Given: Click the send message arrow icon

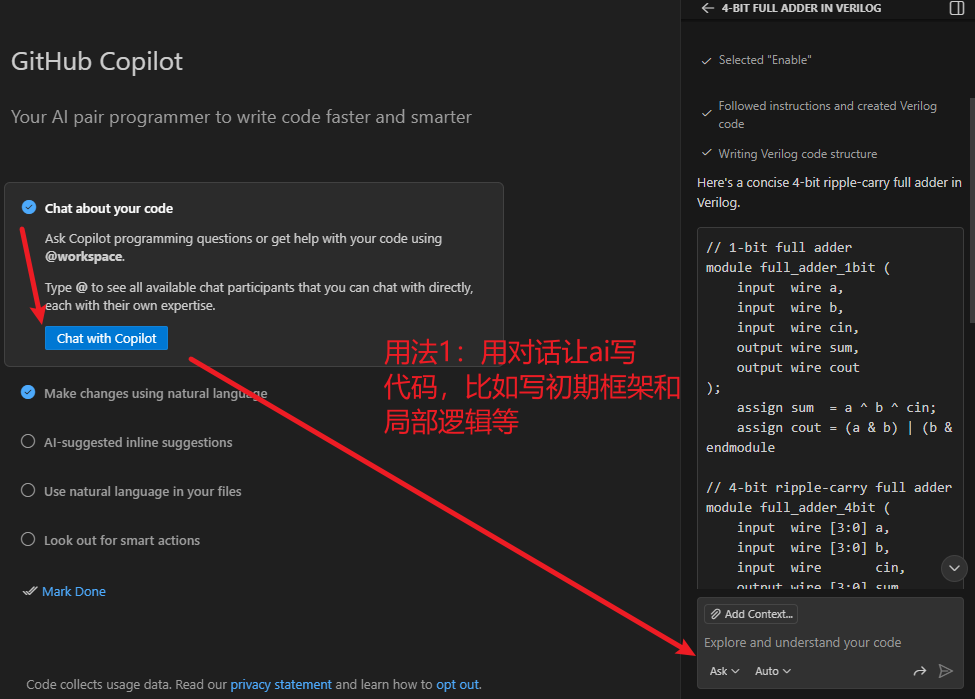Looking at the screenshot, I should [946, 671].
